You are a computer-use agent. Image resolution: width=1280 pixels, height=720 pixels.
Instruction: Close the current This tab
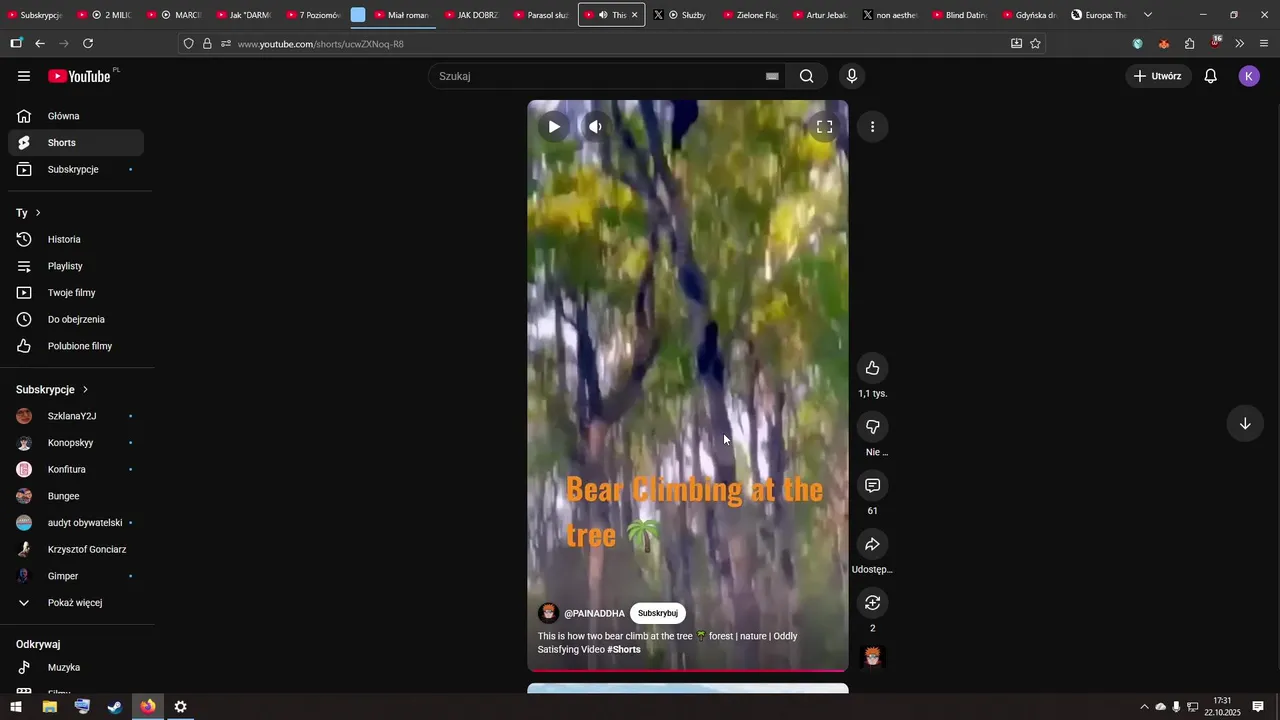point(634,15)
